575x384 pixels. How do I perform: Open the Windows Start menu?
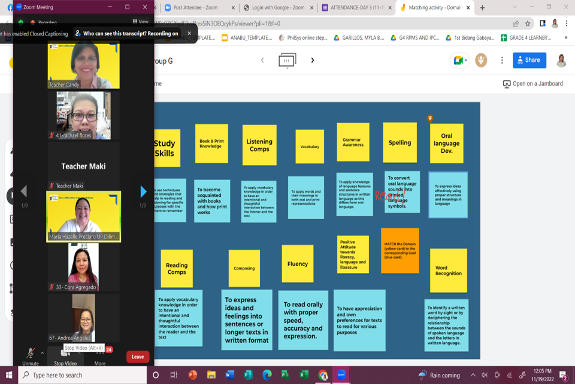[x=8, y=375]
